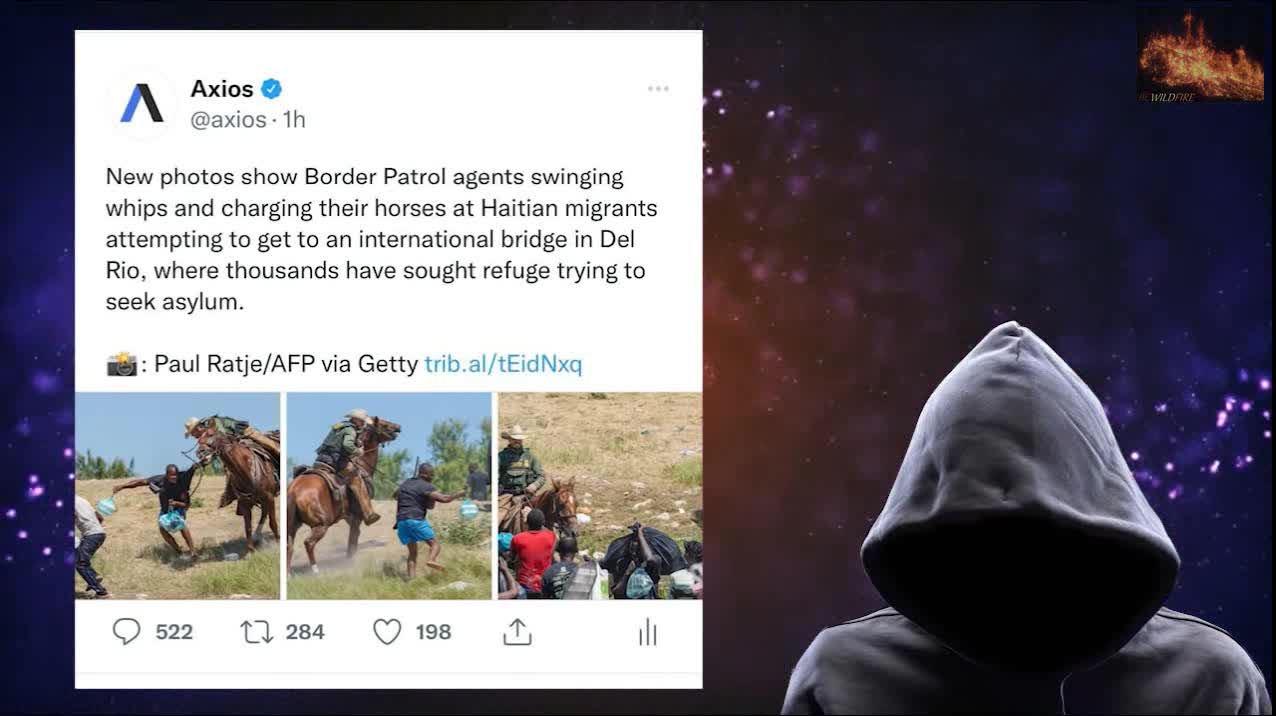Open the first photo of mounted agent
The image size is (1276, 716).
click(x=178, y=496)
